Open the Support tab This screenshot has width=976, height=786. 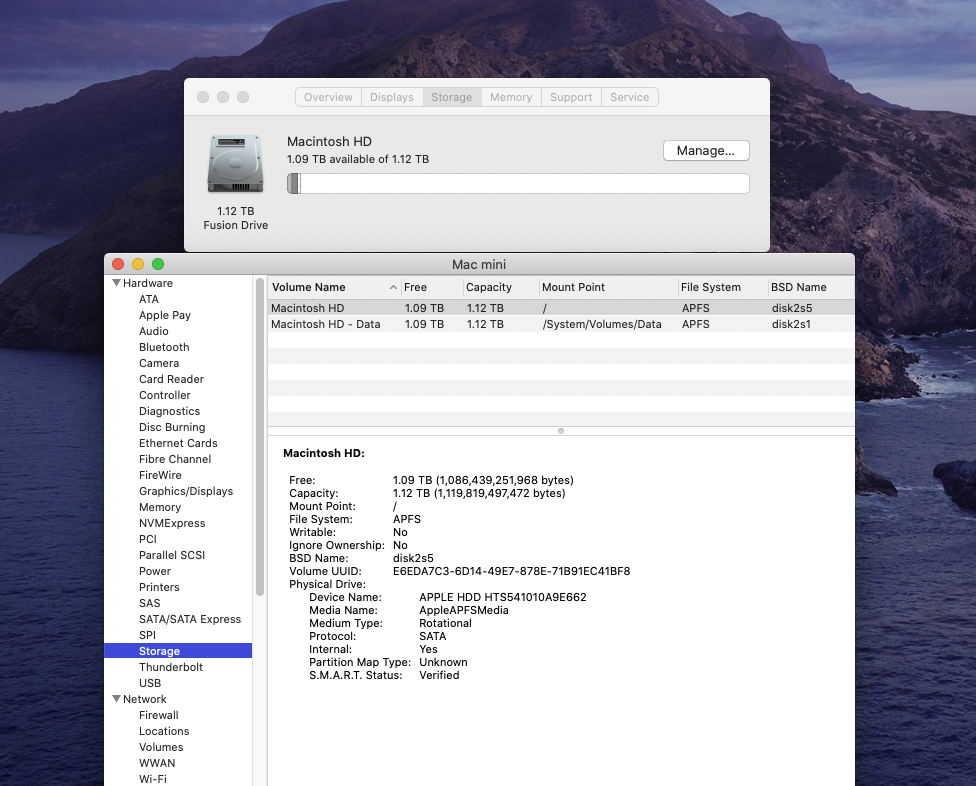pos(571,97)
